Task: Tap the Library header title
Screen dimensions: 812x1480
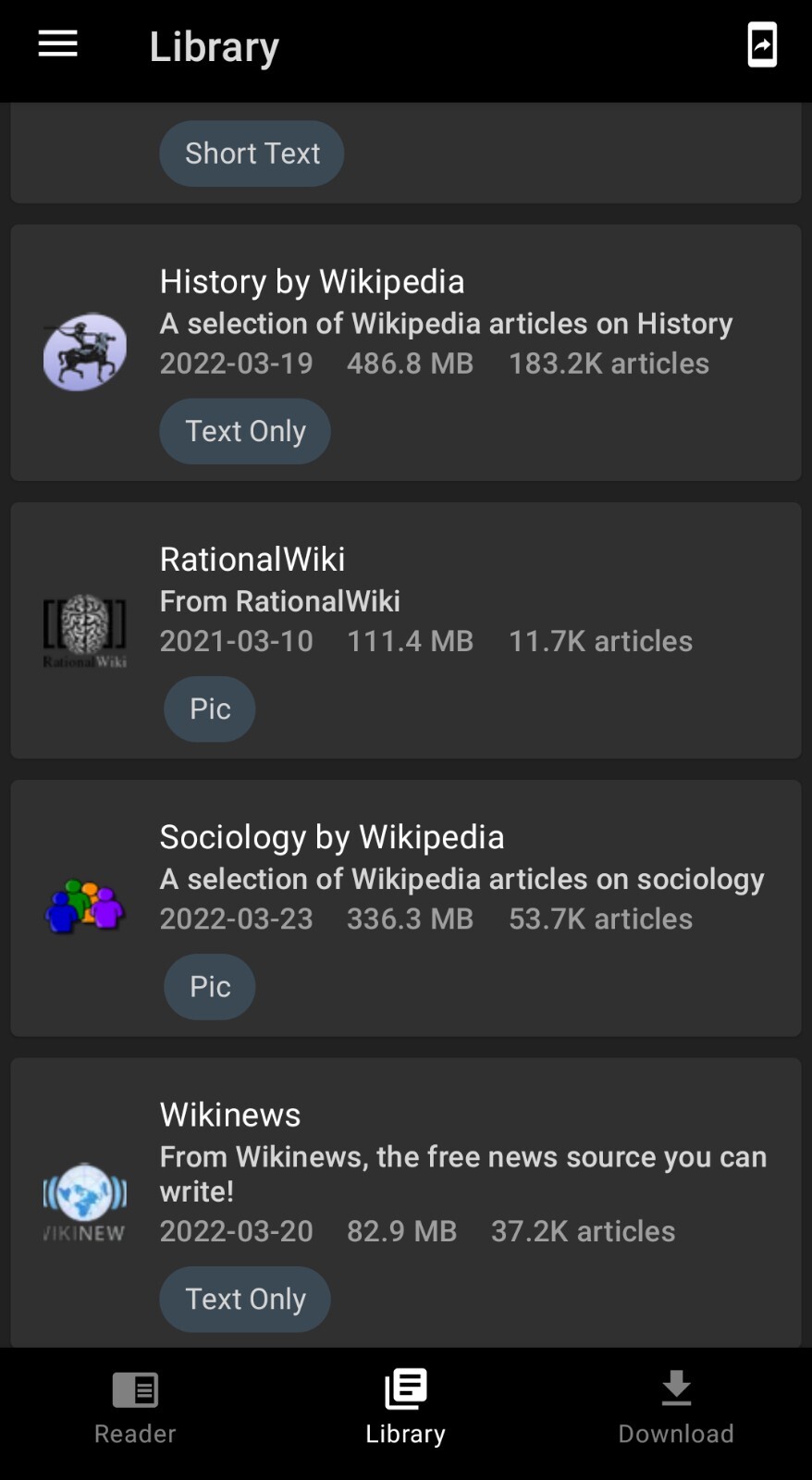Action: (215, 46)
